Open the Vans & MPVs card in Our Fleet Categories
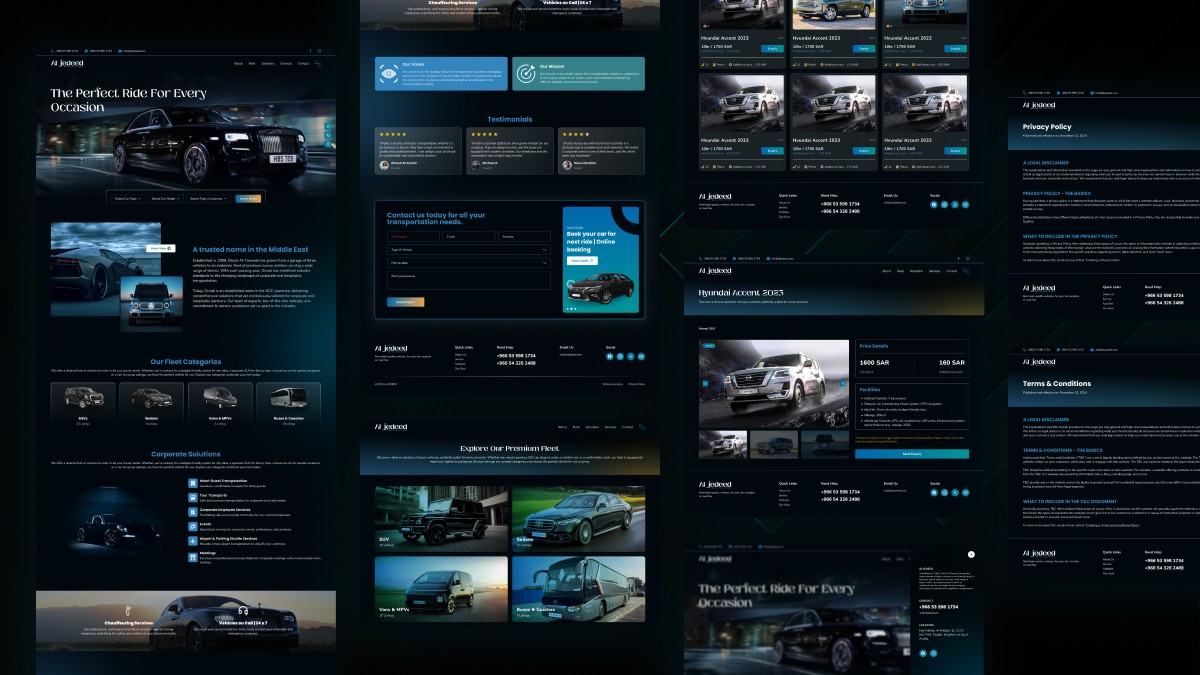 pyautogui.click(x=220, y=405)
